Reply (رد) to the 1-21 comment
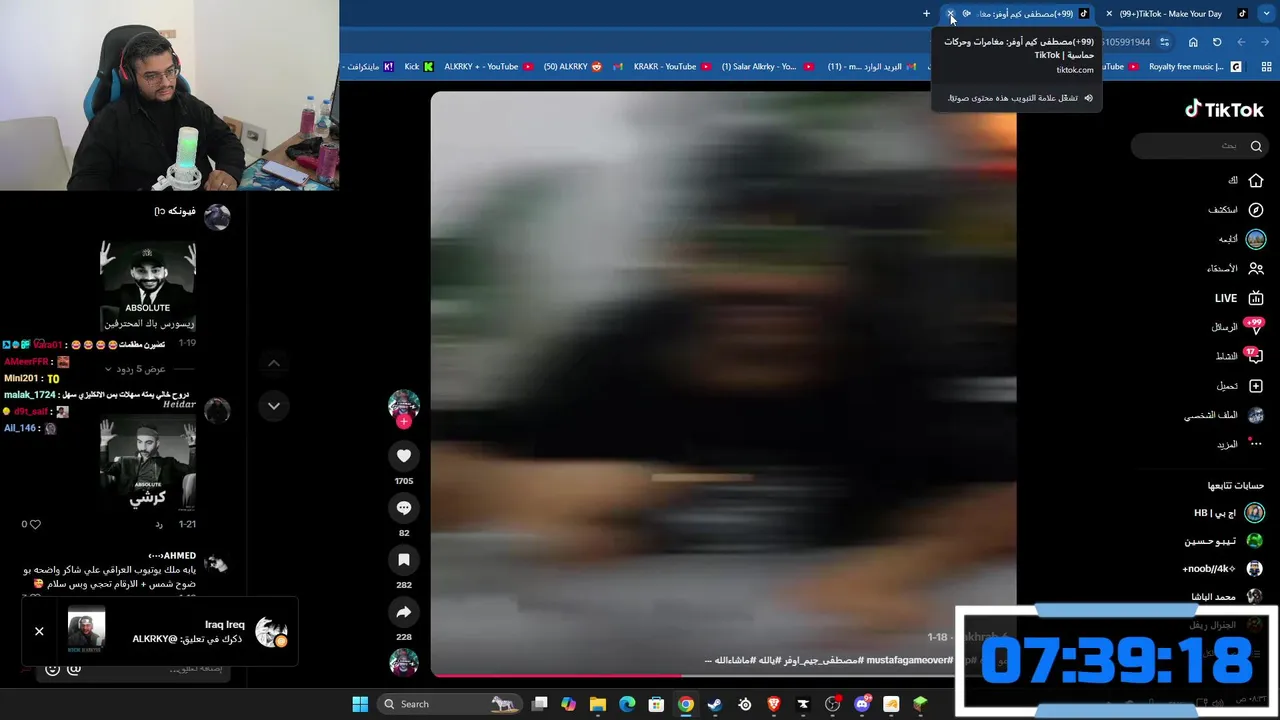Viewport: 1280px width, 720px height. [x=159, y=524]
